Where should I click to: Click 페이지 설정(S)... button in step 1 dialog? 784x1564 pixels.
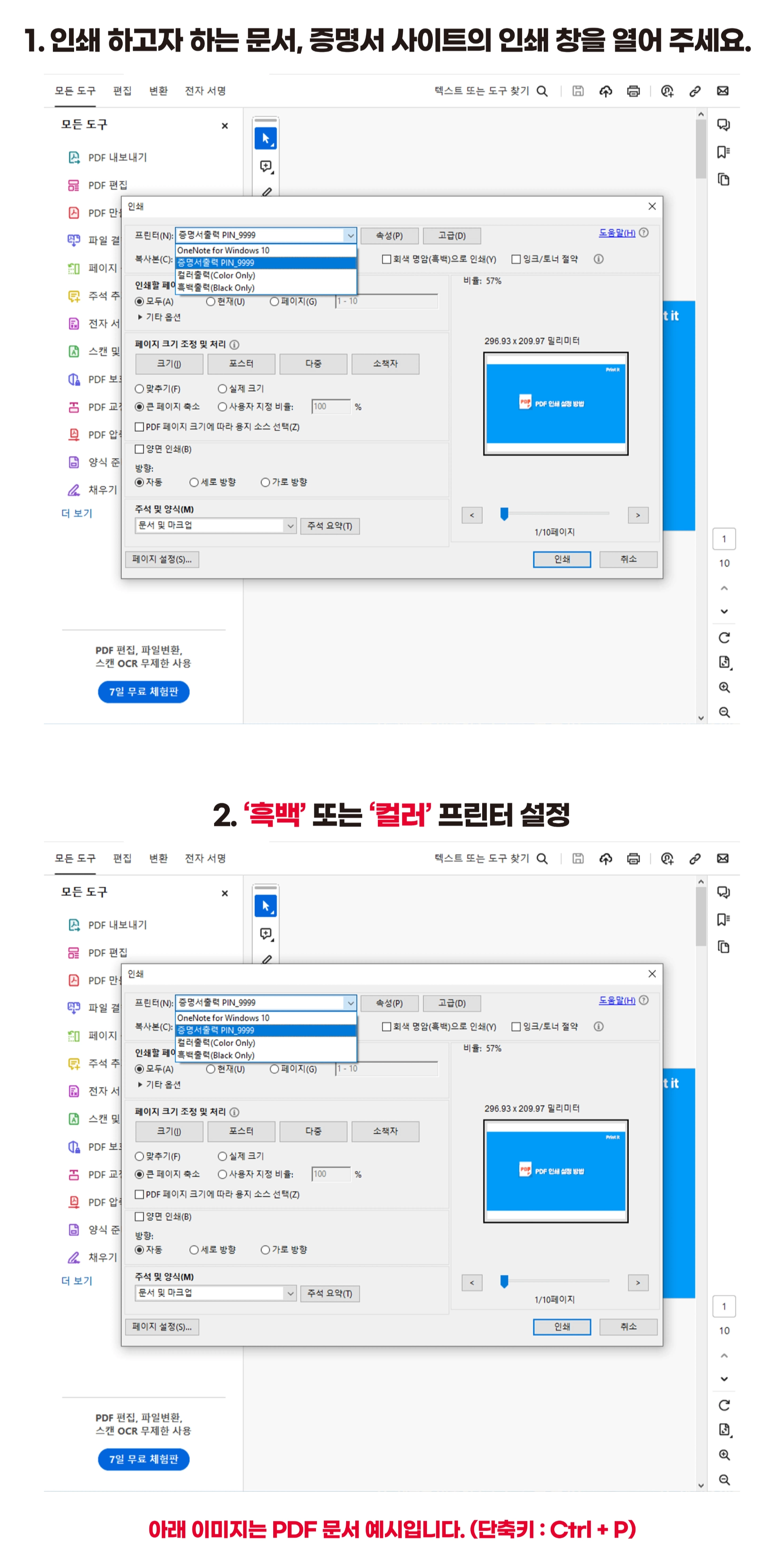pyautogui.click(x=162, y=559)
